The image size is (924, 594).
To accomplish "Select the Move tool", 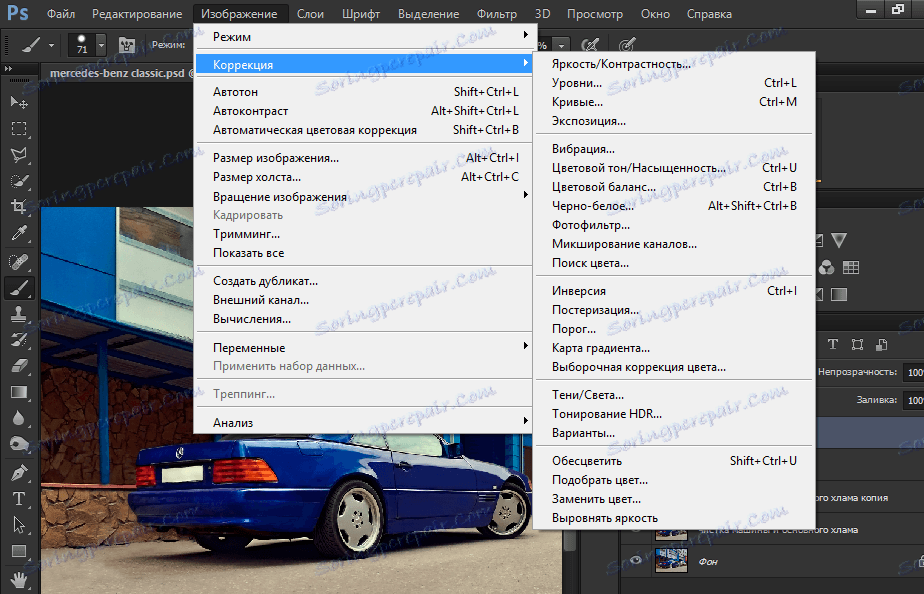I will click(x=19, y=102).
